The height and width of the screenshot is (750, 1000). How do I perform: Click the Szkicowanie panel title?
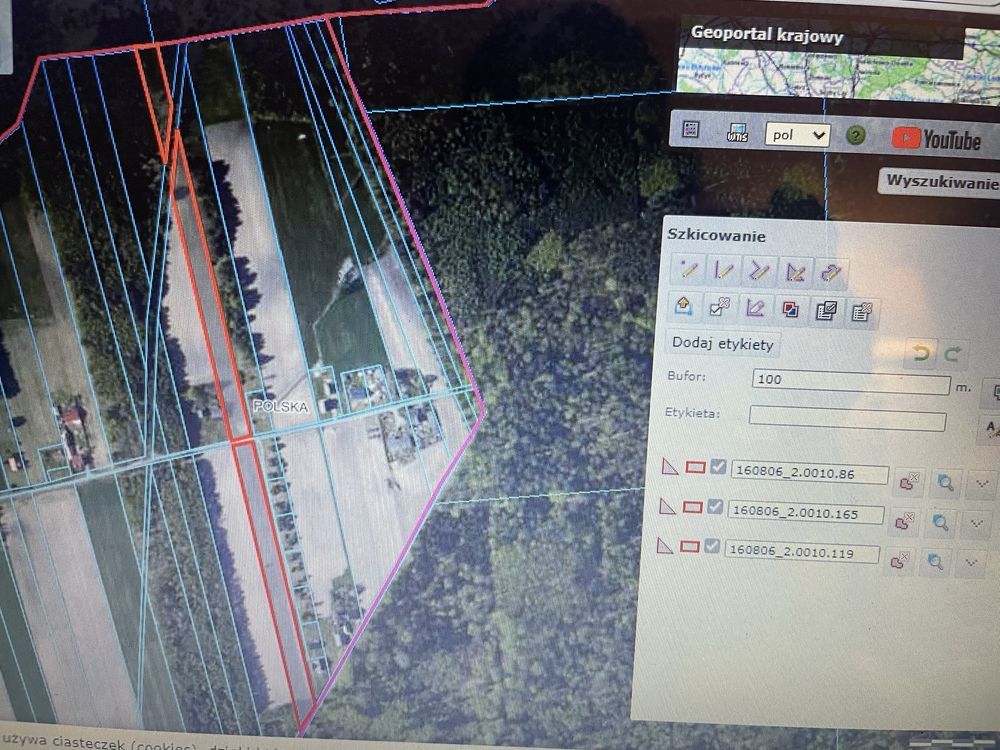pyautogui.click(x=716, y=235)
